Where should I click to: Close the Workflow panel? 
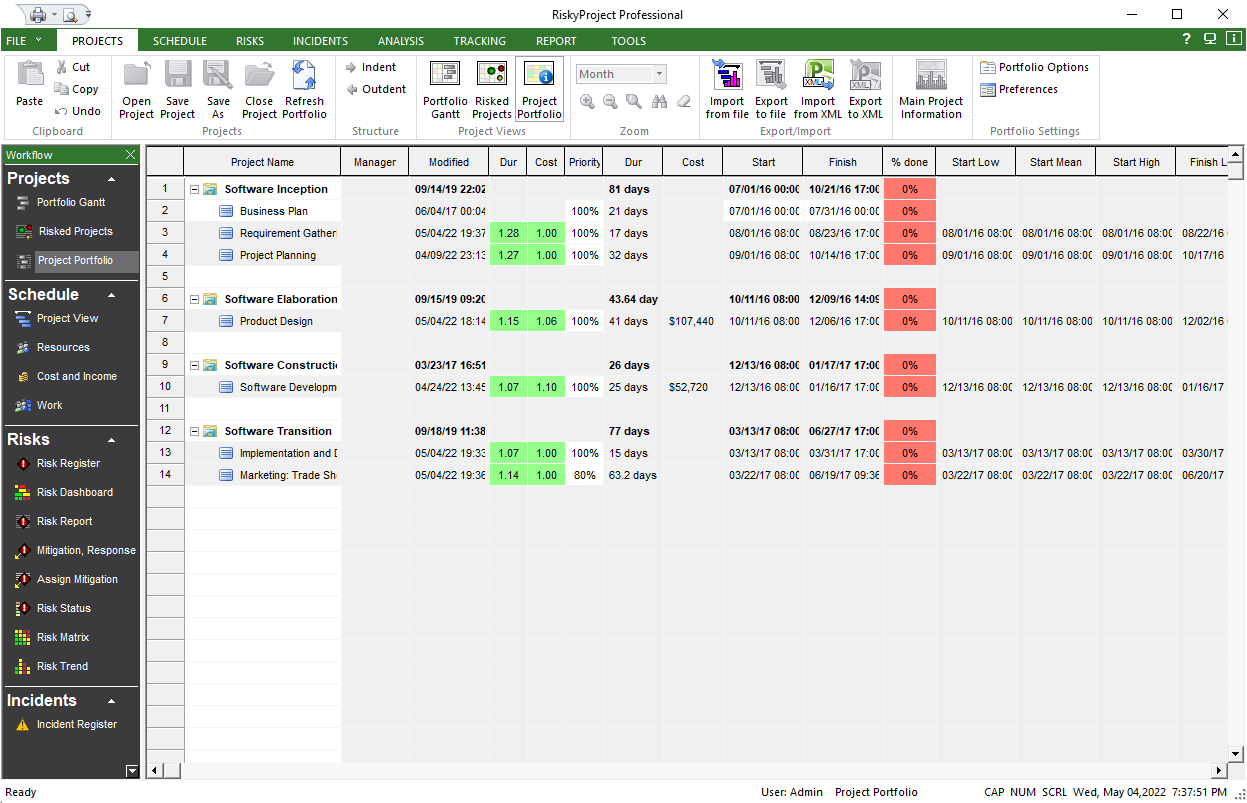coord(130,155)
